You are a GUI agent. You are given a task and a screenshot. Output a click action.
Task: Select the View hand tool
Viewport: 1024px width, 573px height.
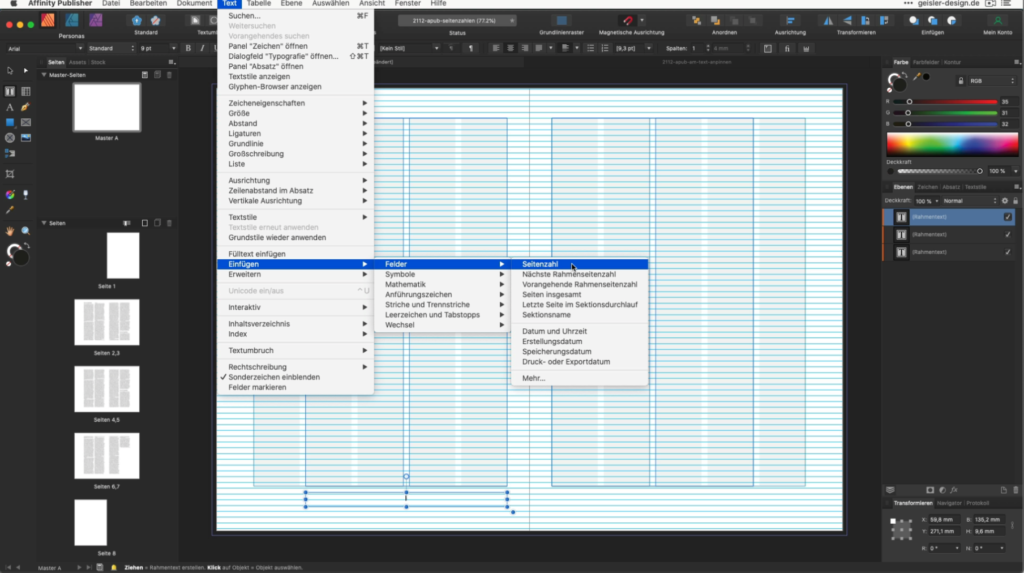coord(10,231)
